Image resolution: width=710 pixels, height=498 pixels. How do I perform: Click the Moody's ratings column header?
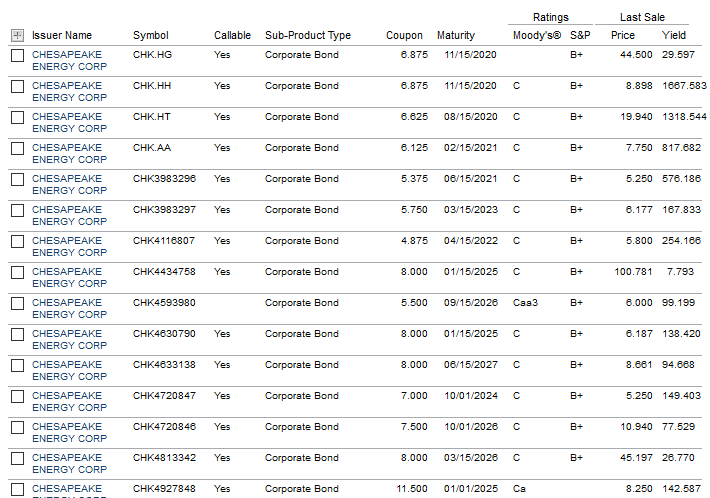[537, 35]
